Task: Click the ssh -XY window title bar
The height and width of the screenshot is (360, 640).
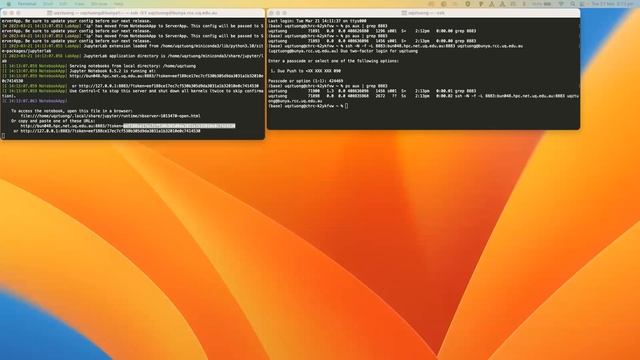Action: tap(132, 13)
